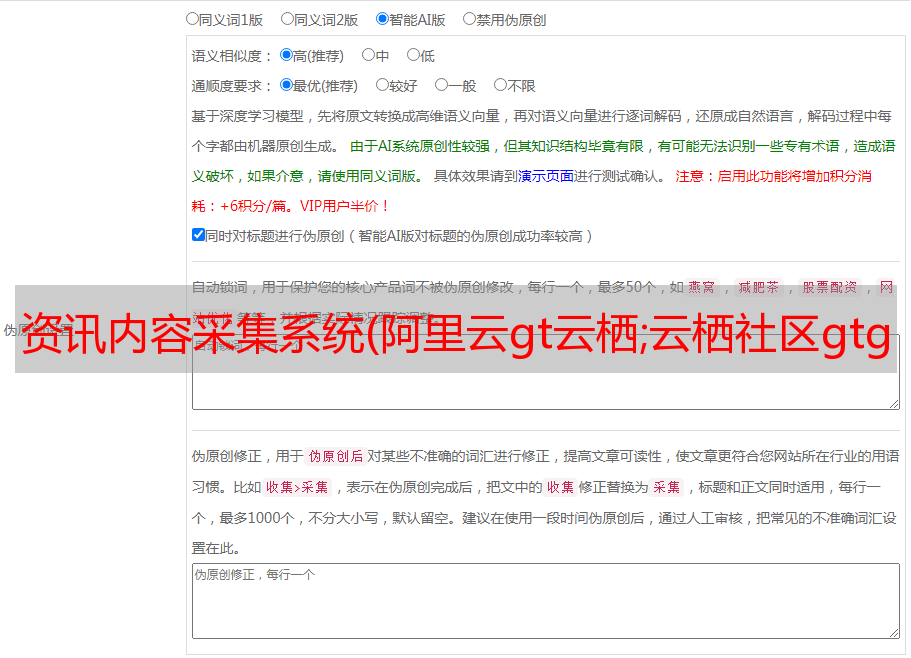This screenshot has height=658, width=911.
Task: Select the 智能AI版 radio button
Action: [x=382, y=18]
